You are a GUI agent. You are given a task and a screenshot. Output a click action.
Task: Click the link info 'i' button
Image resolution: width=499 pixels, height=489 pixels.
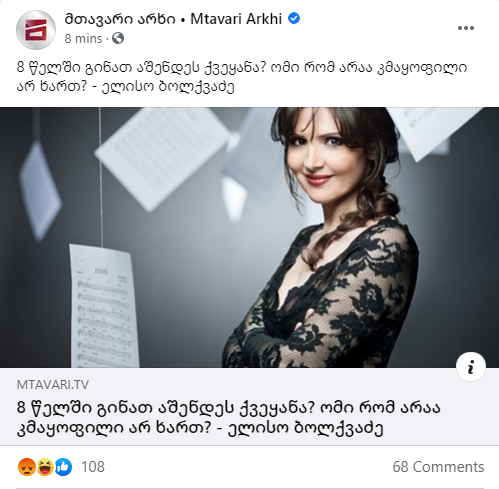point(471,367)
